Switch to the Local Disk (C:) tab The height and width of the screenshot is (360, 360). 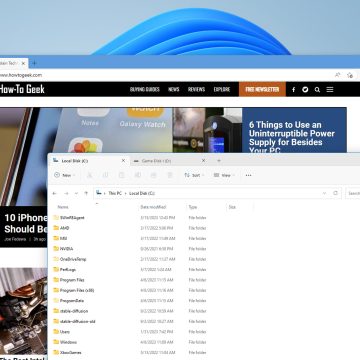point(89,161)
